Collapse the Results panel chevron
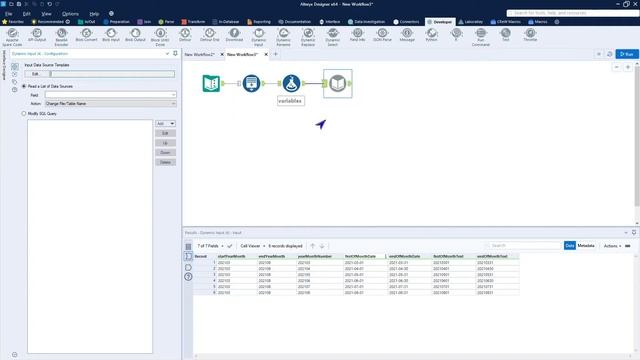The width and height of the screenshot is (640, 360). tap(626, 232)
